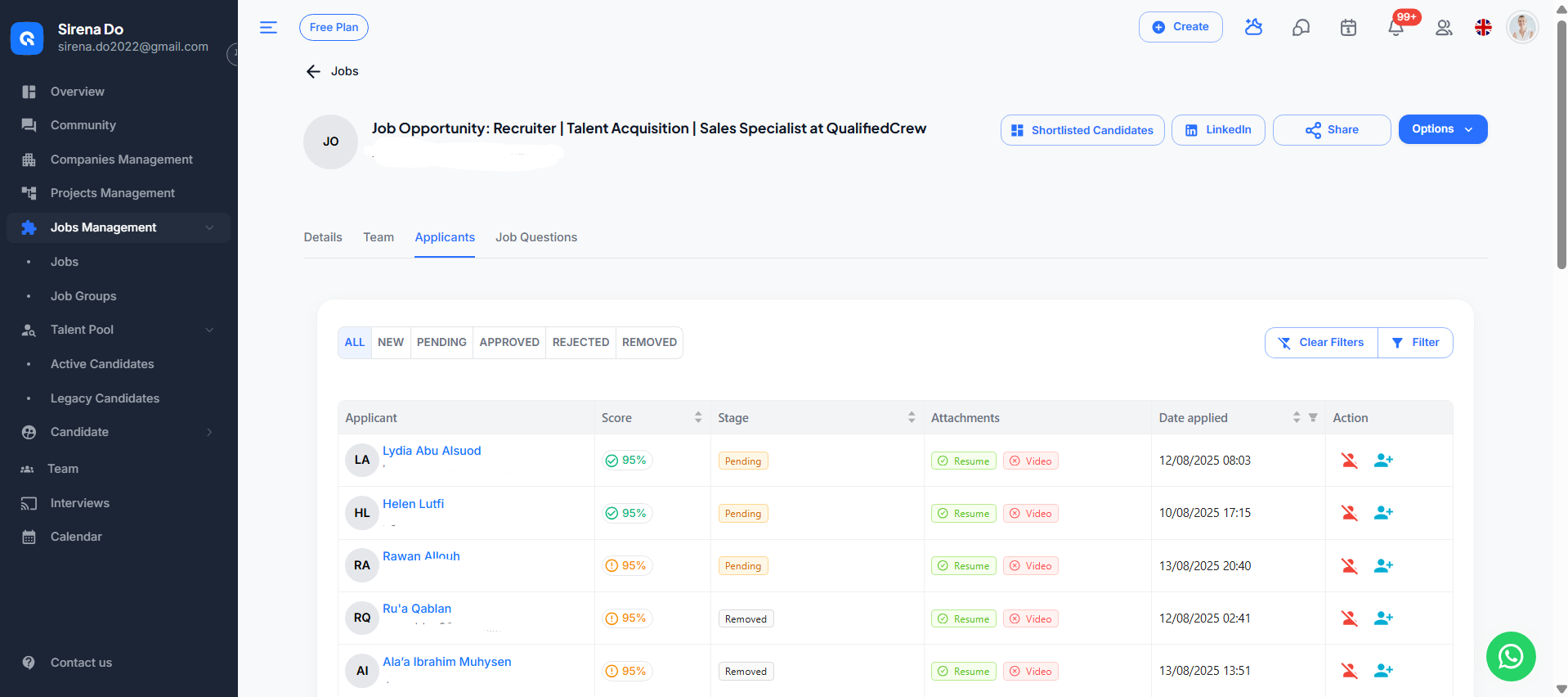Screen dimensions: 1568x697
Task: Expand Candidate section
Action: pyautogui.click(x=119, y=432)
